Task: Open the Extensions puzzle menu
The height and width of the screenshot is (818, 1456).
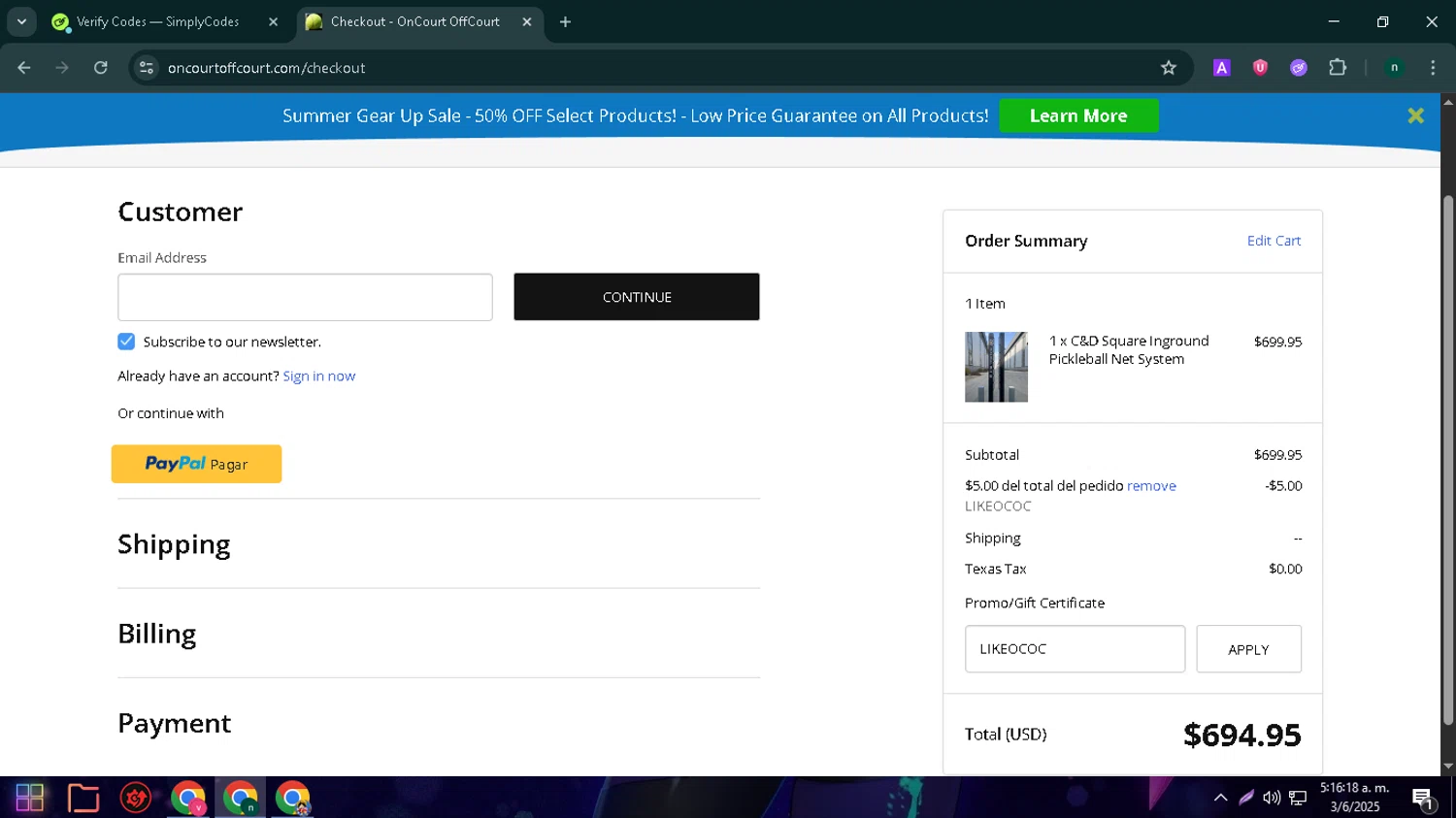Action: pyautogui.click(x=1338, y=68)
